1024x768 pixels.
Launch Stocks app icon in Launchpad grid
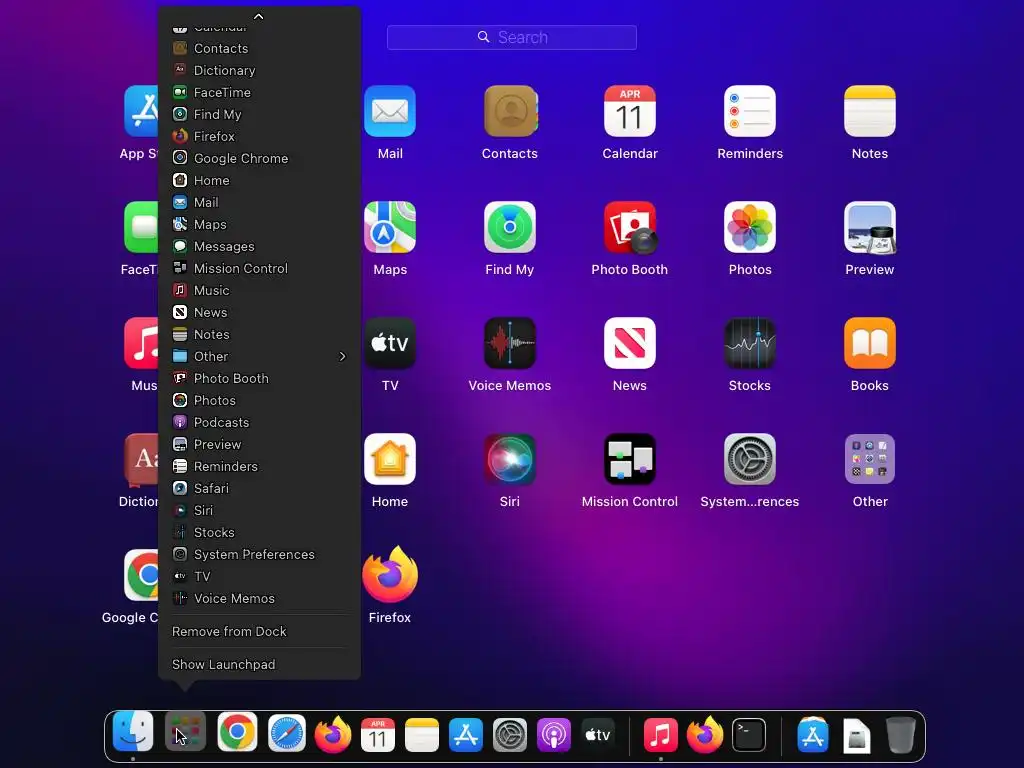[x=750, y=343]
